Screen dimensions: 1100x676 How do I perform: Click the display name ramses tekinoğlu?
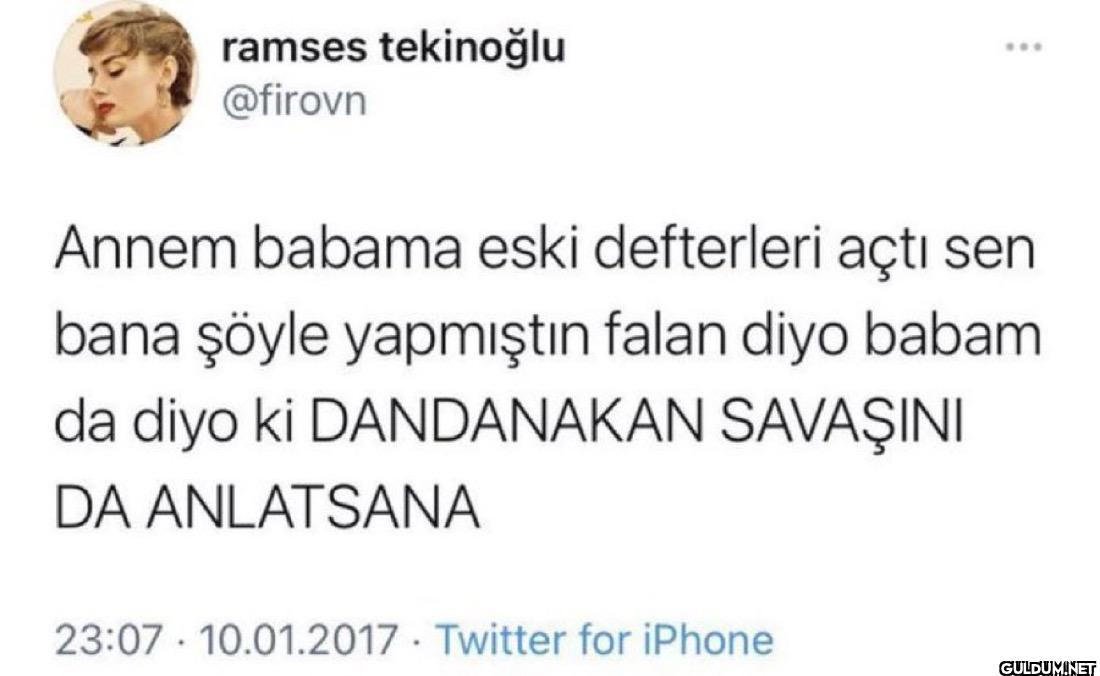coord(394,48)
